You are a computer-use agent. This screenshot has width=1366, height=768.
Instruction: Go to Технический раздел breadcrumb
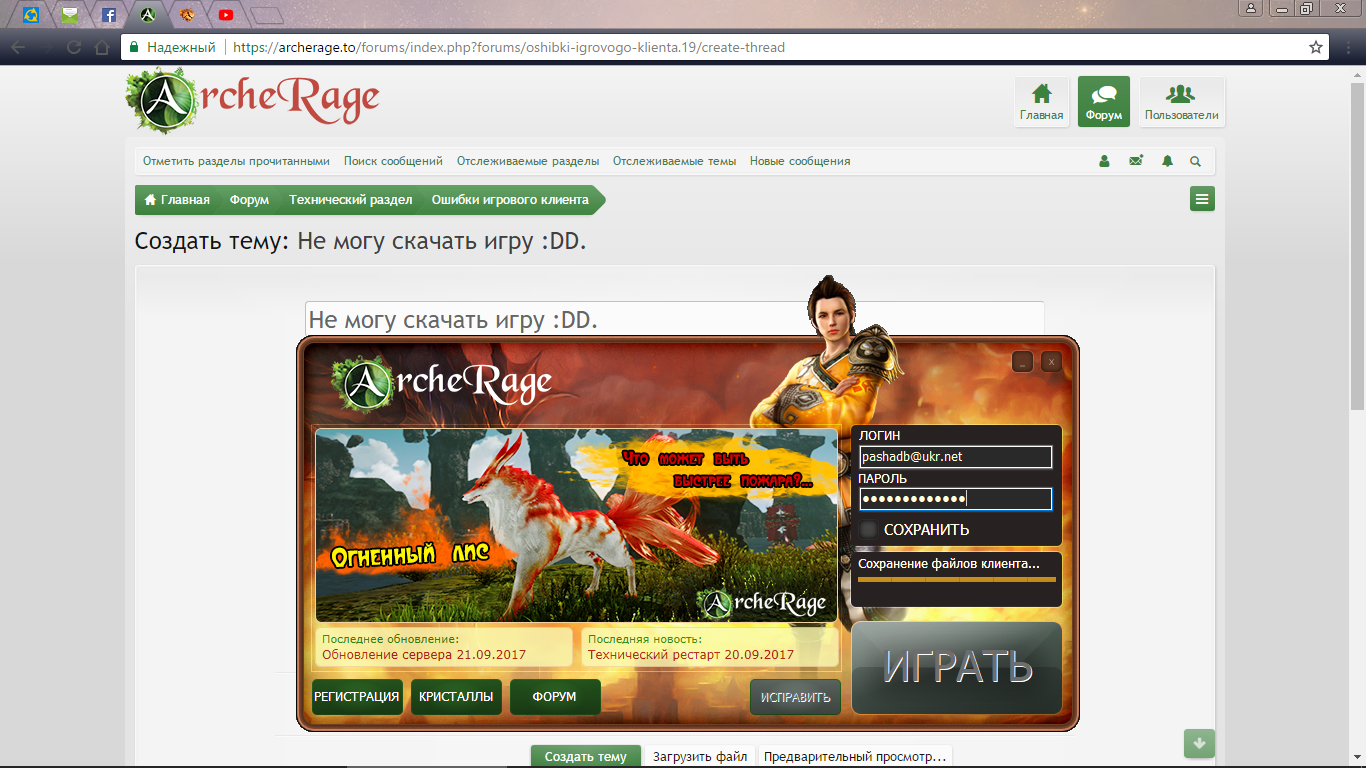[351, 200]
